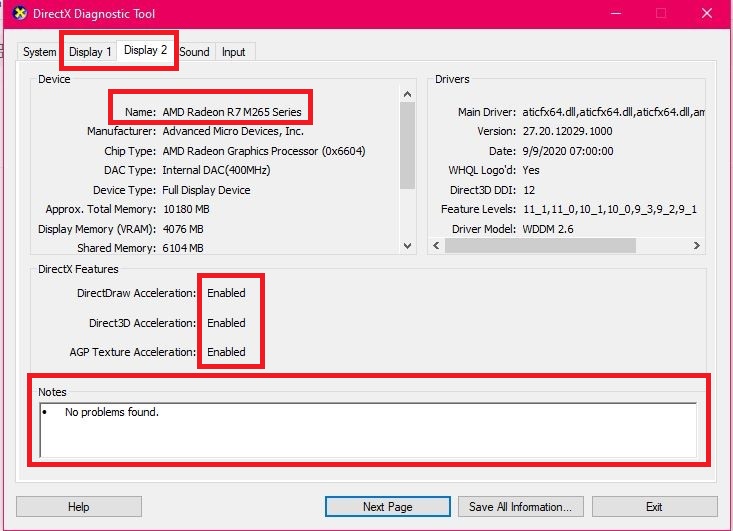733x531 pixels.
Task: Click Drivers panel scroll left arrow
Action: coord(436,245)
